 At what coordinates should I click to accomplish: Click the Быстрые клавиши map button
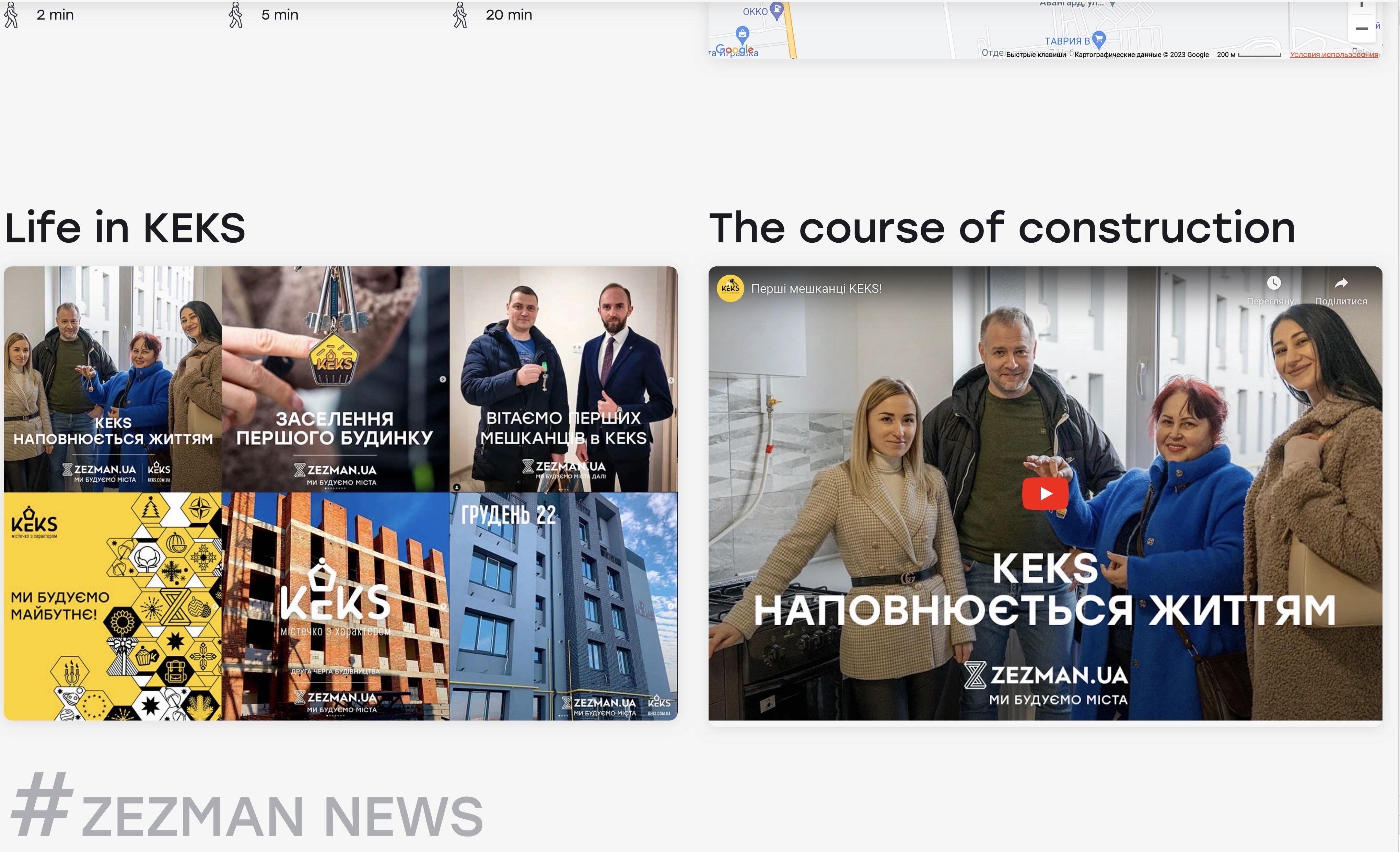(x=1036, y=55)
